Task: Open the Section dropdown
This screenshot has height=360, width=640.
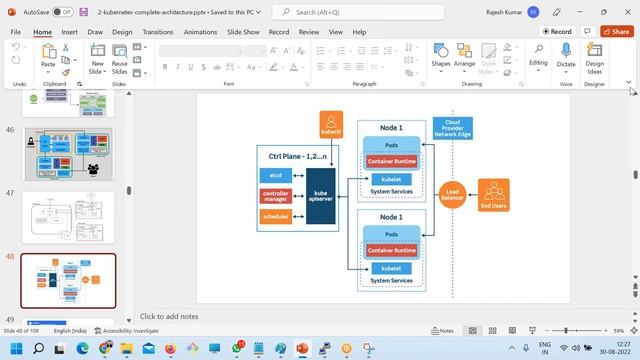Action: click(140, 73)
